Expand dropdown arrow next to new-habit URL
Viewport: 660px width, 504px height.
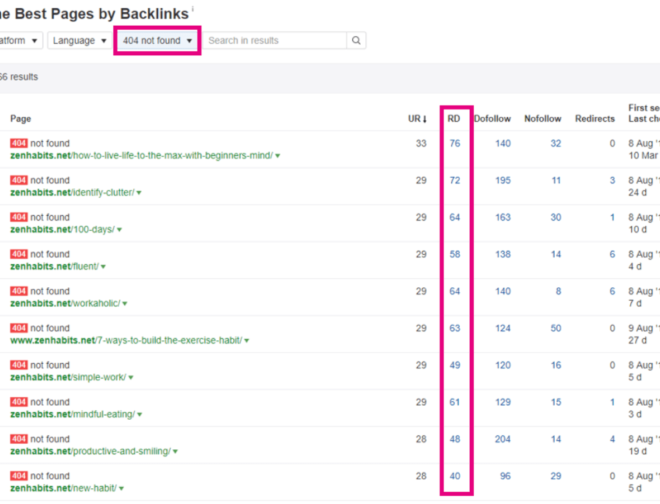coord(121,488)
